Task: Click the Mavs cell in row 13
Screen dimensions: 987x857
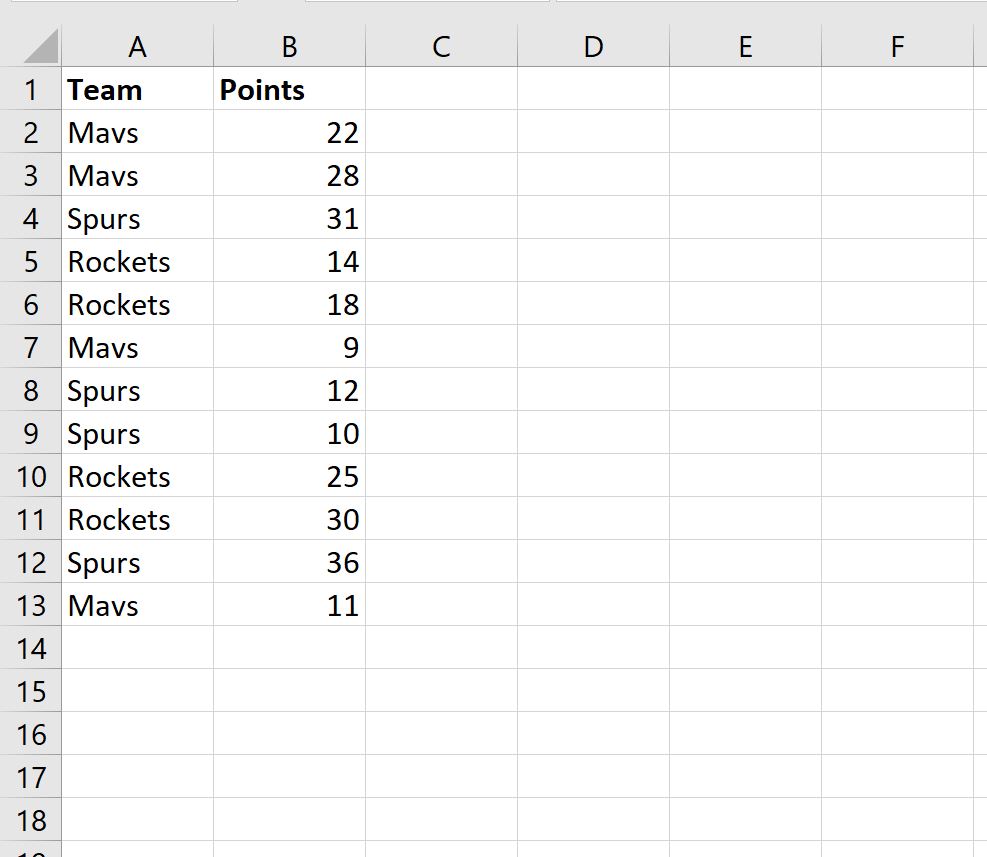Action: [x=137, y=604]
